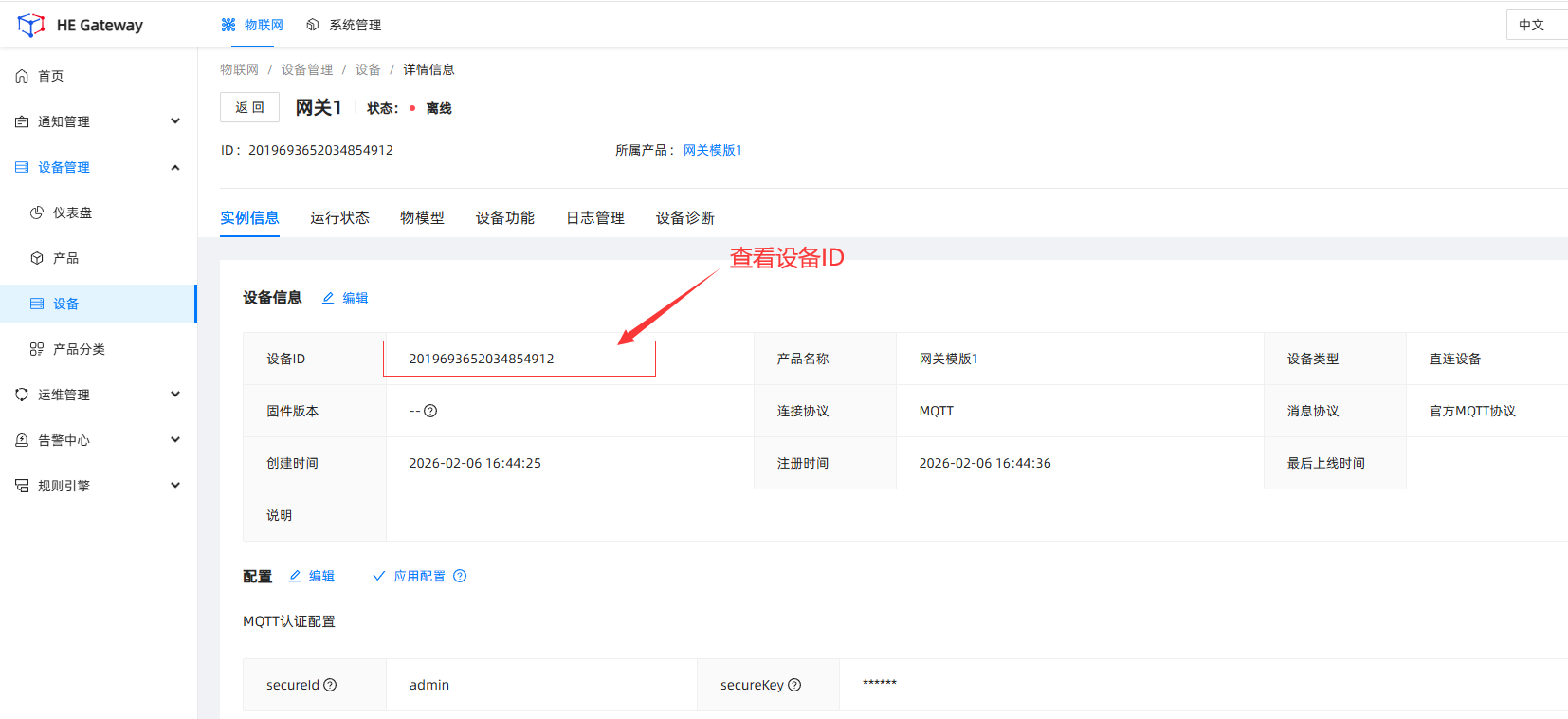Click the pencil icon beside 设备信息
This screenshot has height=719, width=1568.
tap(328, 298)
